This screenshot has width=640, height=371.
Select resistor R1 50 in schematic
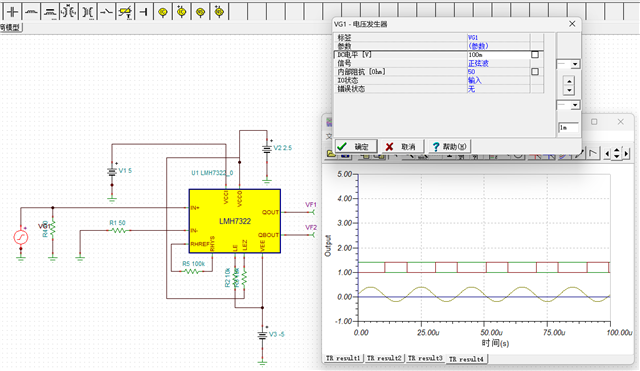point(118,231)
